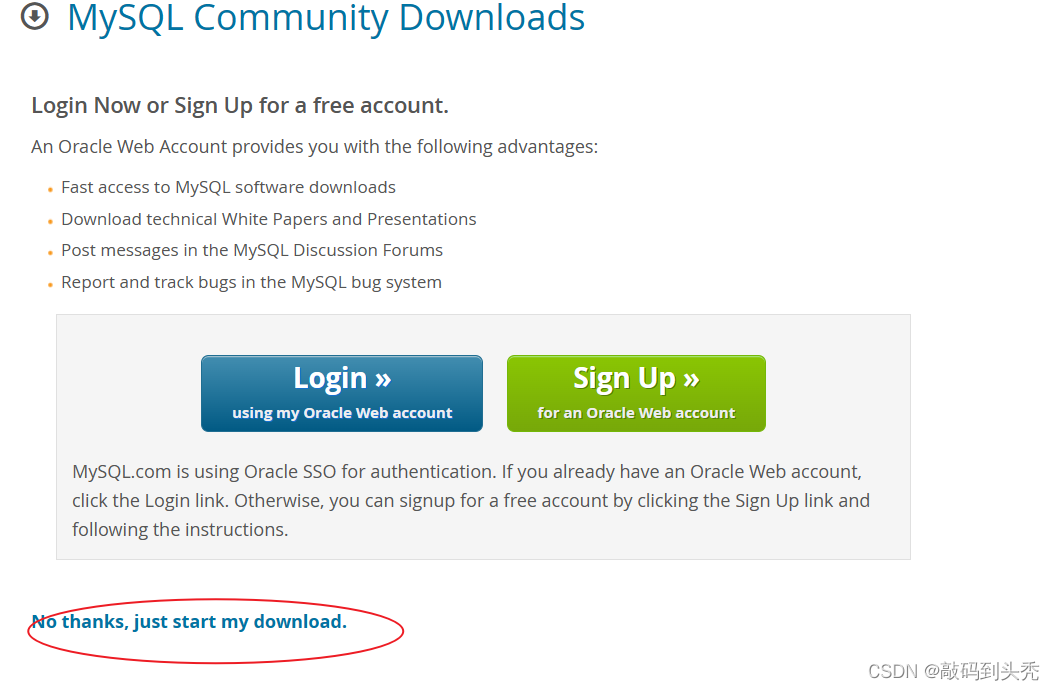Click the orange bullet beside Report and track
The width and height of the screenshot is (1055, 690).
50,285
